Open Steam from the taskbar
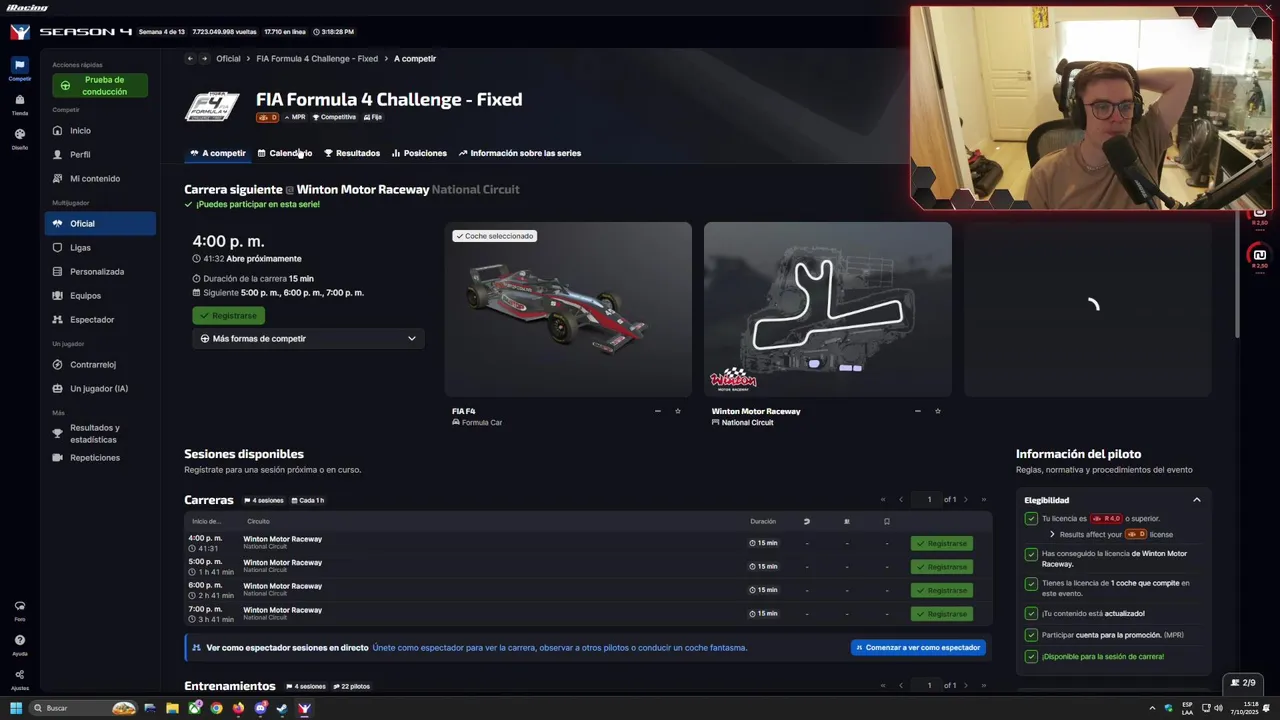This screenshot has width=1280, height=720. 282,708
